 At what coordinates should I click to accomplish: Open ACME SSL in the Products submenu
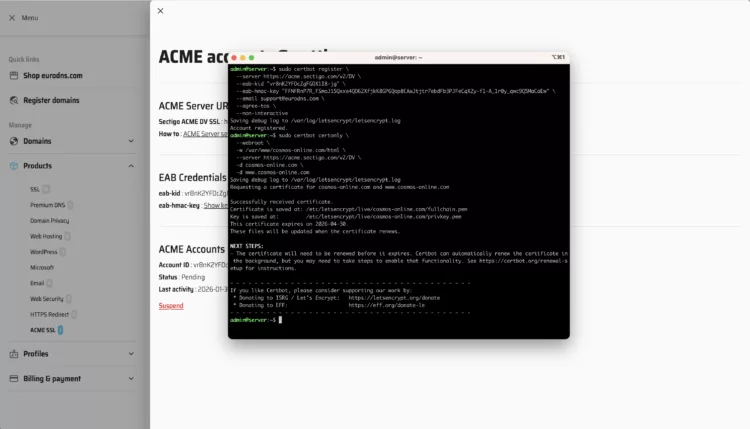point(43,329)
